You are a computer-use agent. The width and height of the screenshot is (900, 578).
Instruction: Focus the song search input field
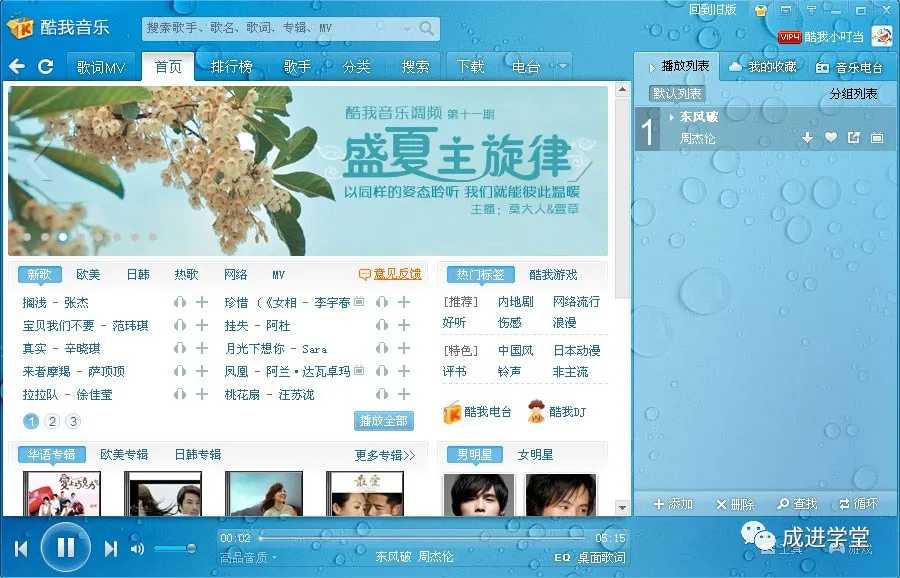pyautogui.click(x=273, y=28)
